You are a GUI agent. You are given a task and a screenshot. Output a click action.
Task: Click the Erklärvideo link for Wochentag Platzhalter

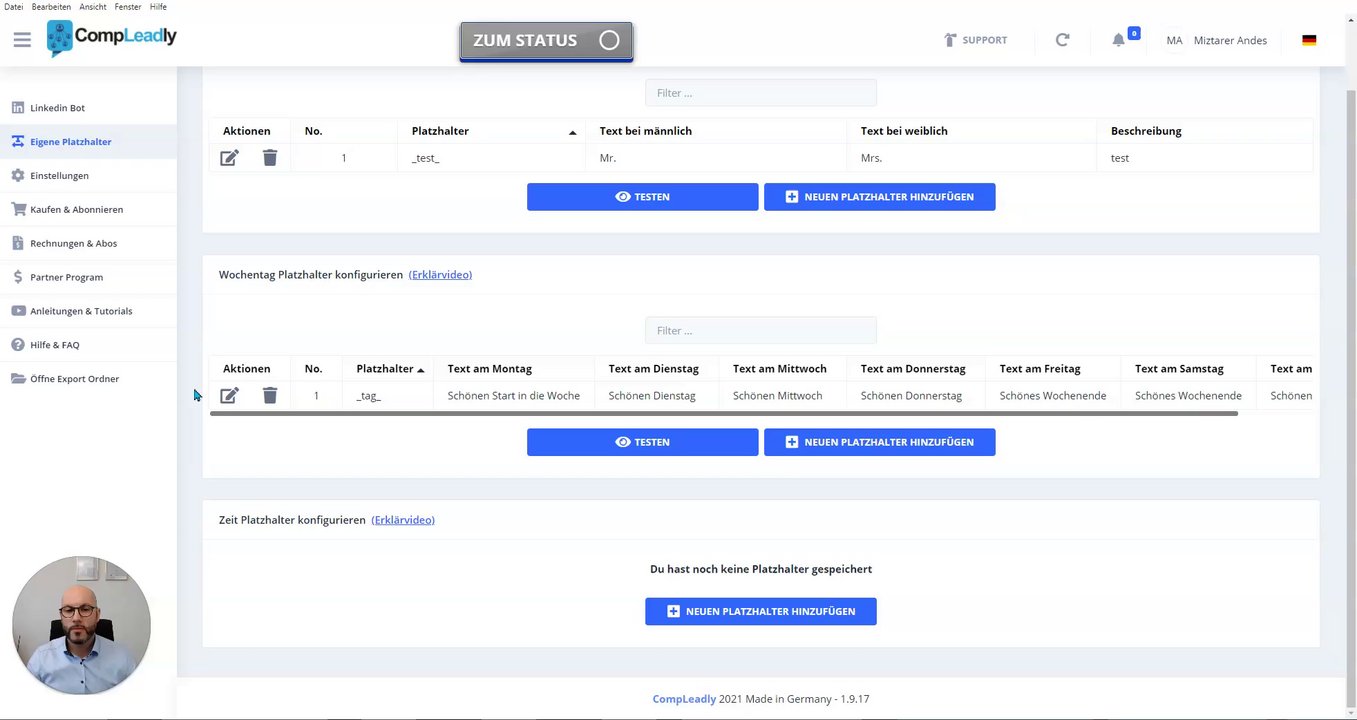440,275
